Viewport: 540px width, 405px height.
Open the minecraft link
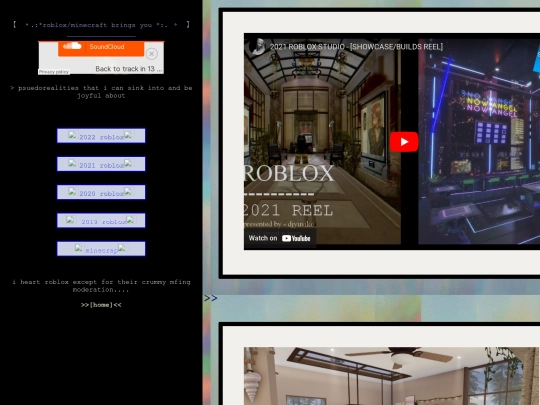click(101, 249)
